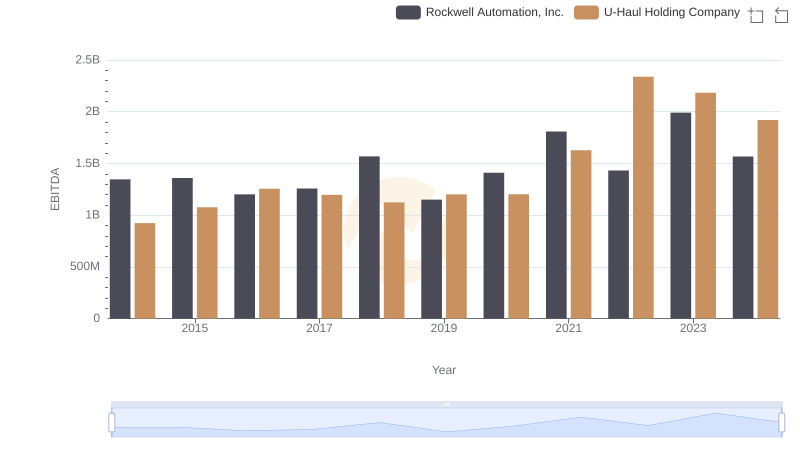The height and width of the screenshot is (461, 800).
Task: Click the 2019 x-axis tick label
Action: coord(444,328)
